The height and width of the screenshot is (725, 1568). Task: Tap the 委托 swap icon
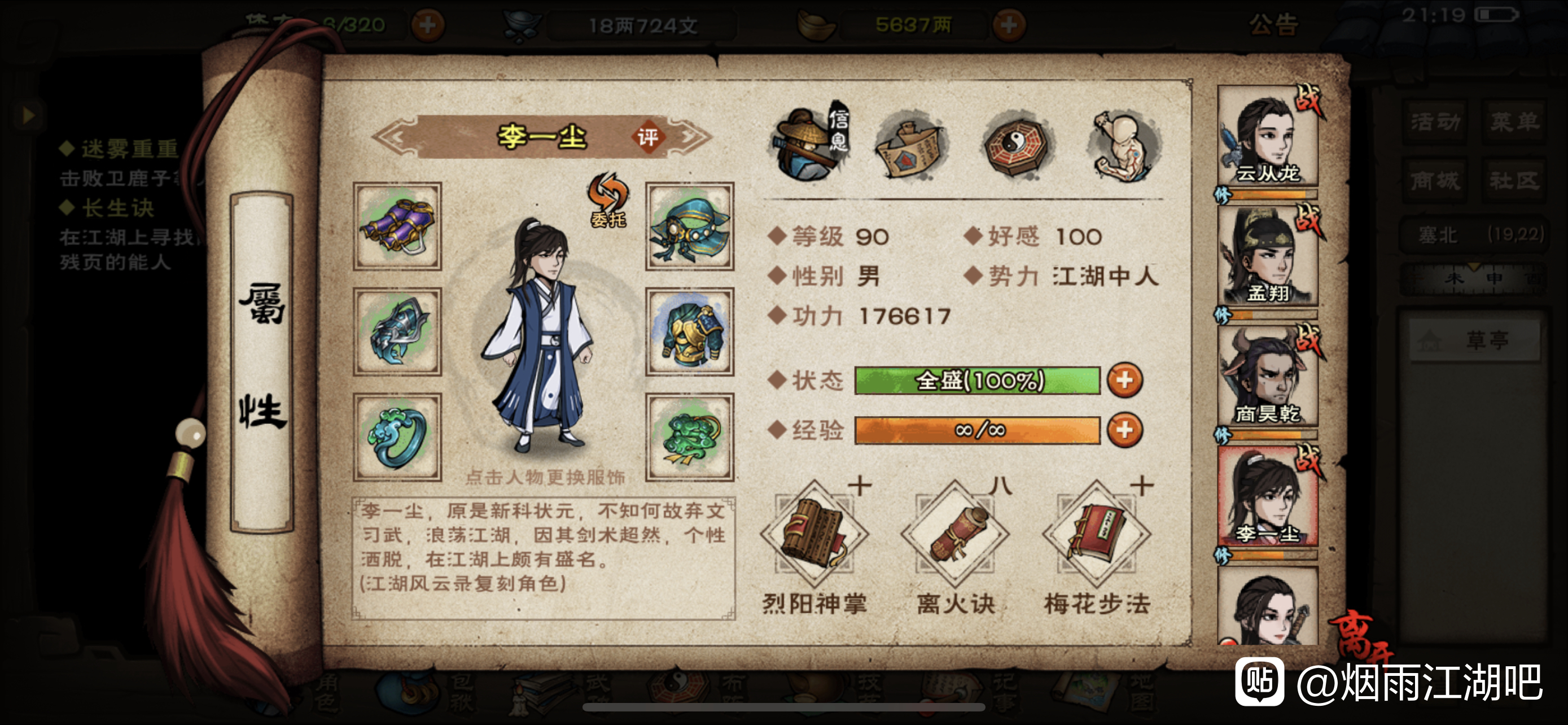coord(608,200)
